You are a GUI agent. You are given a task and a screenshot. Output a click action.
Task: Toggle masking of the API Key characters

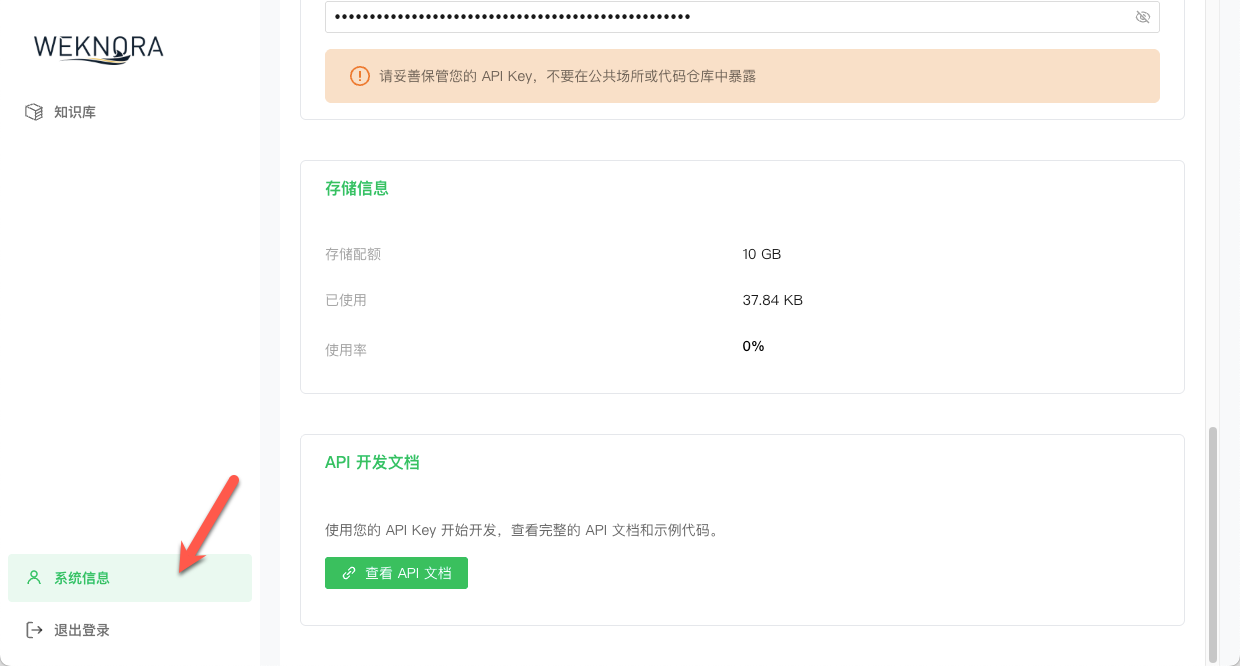tap(1142, 16)
